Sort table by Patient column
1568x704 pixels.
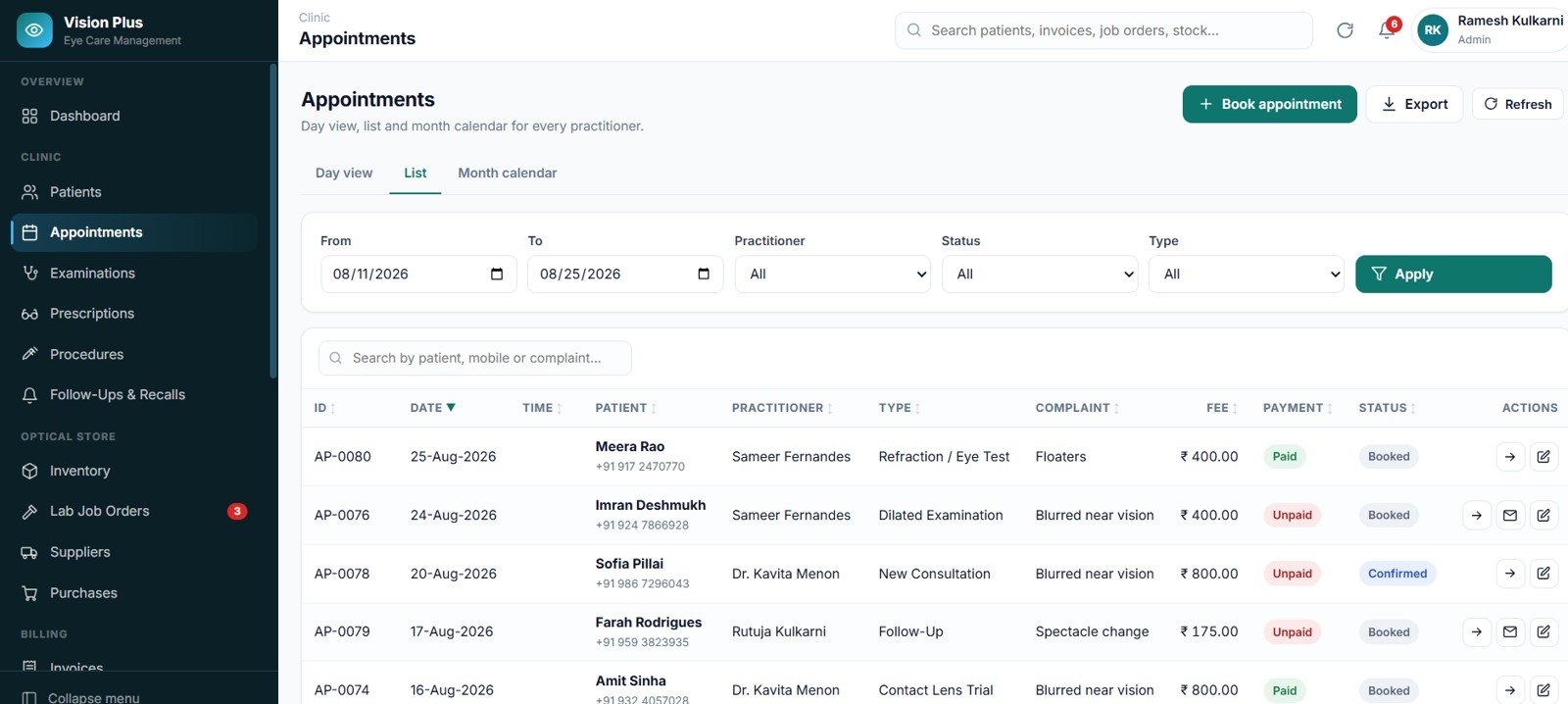(626, 408)
